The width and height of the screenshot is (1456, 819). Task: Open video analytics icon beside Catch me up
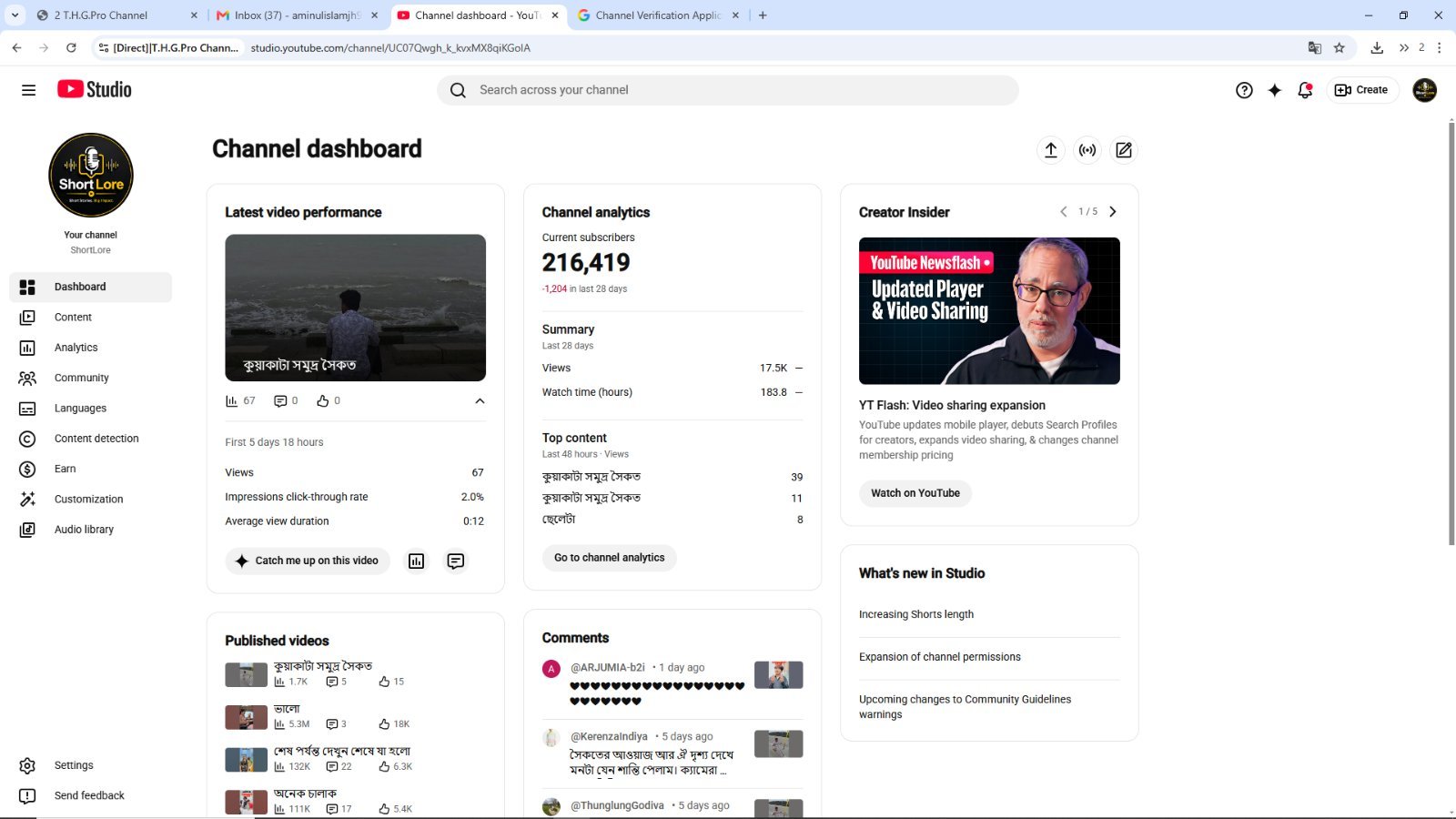coord(416,561)
